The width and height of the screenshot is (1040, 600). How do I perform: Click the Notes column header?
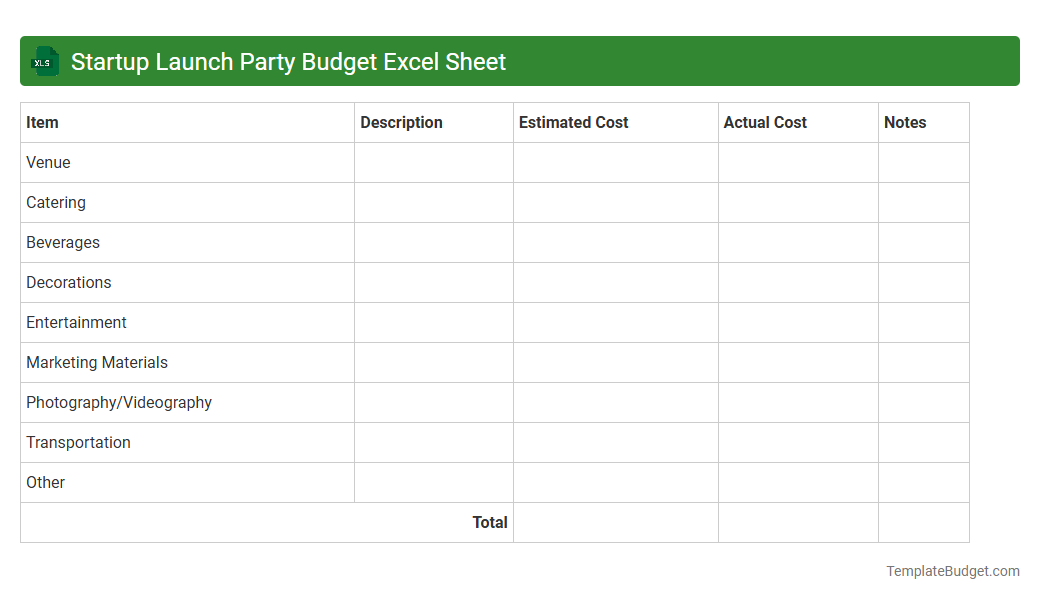[x=905, y=122]
